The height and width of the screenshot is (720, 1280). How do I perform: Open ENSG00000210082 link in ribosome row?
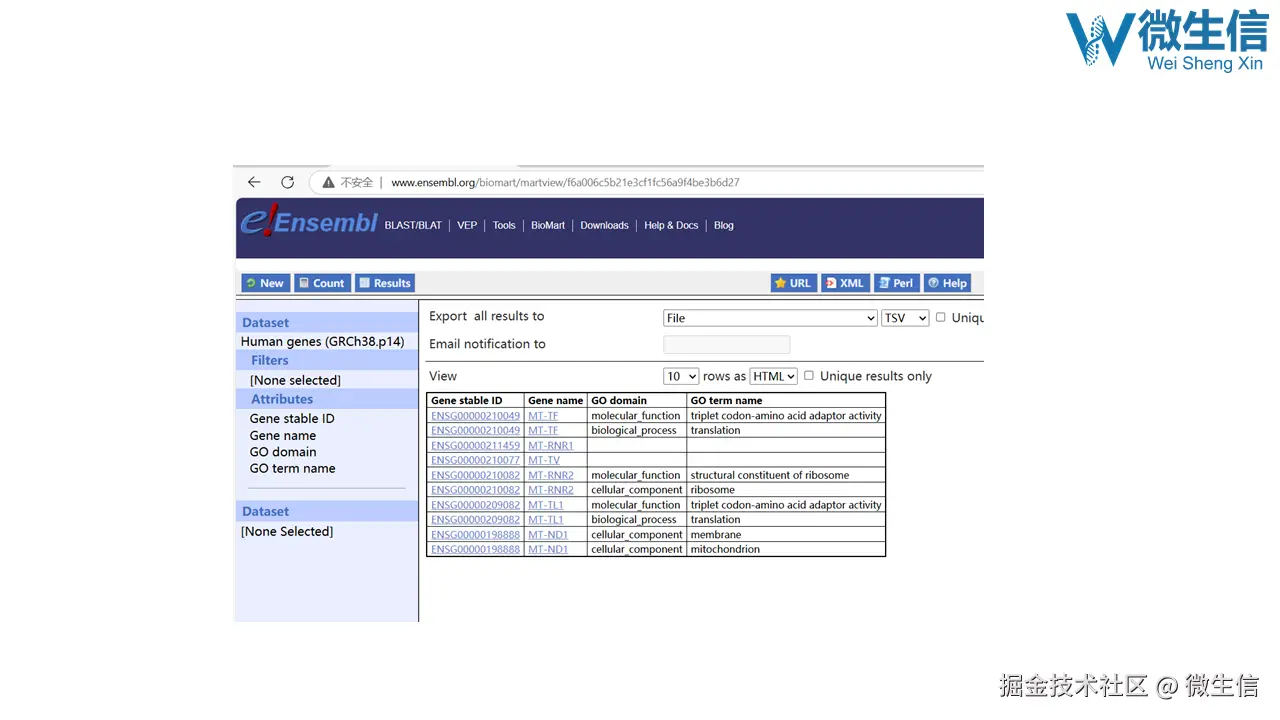coord(475,490)
